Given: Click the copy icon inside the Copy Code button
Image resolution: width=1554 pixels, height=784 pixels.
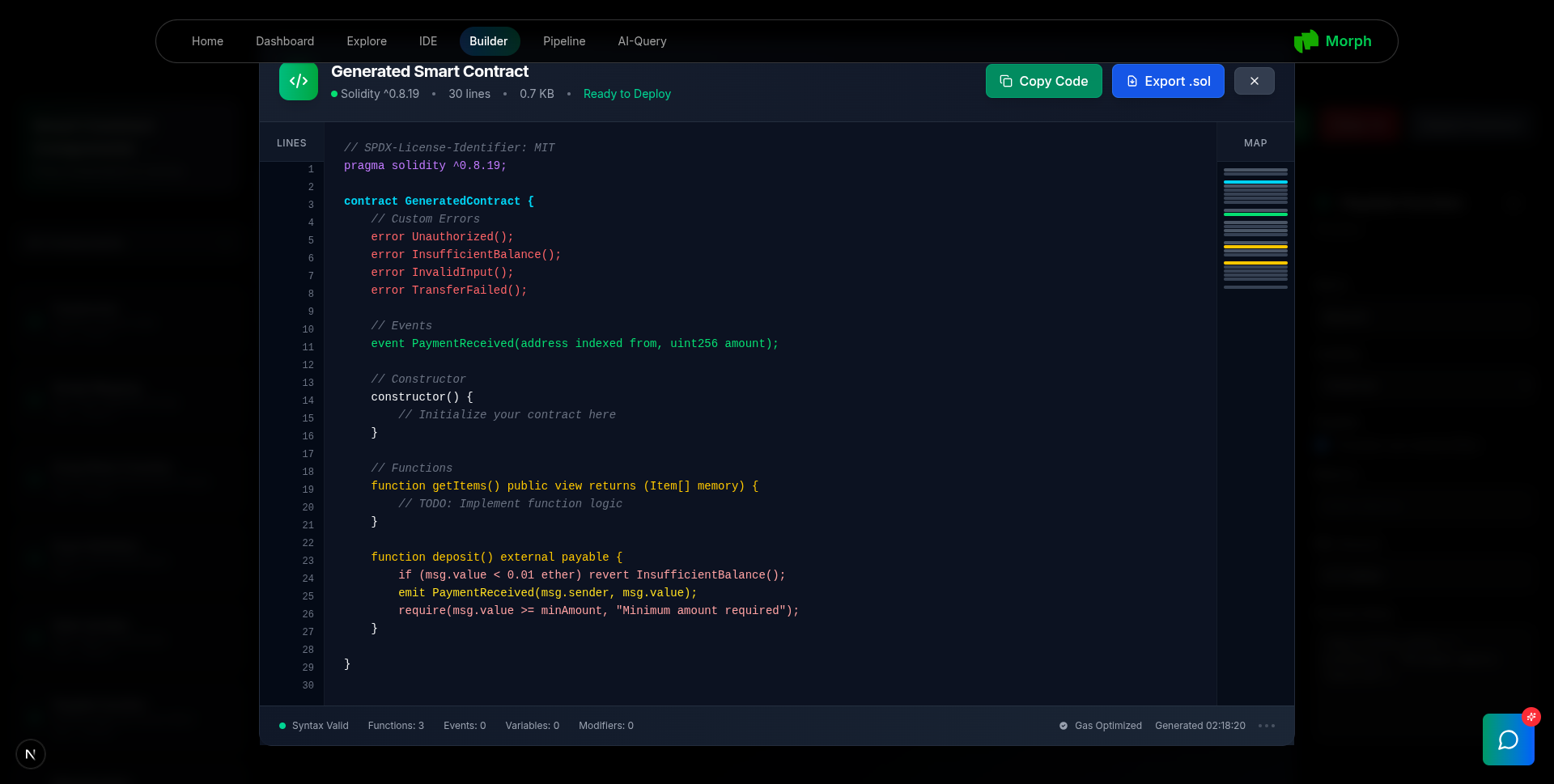Looking at the screenshot, I should (1006, 81).
